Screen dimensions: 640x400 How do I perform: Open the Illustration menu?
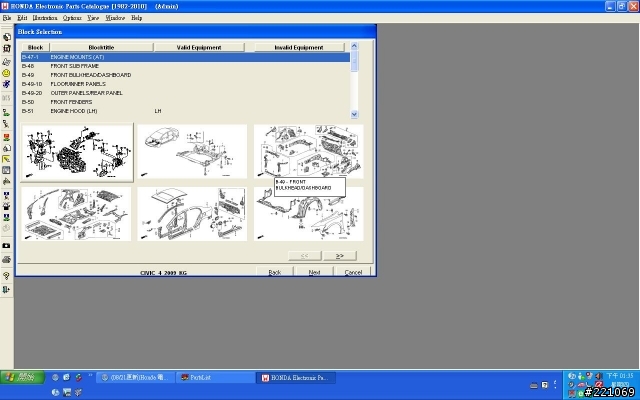(45, 18)
